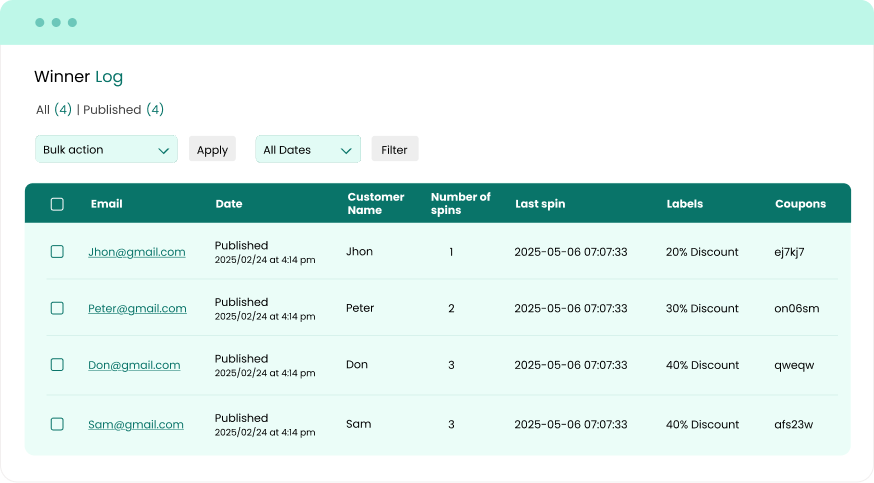Click the Don@gmail.com email link

tap(134, 365)
